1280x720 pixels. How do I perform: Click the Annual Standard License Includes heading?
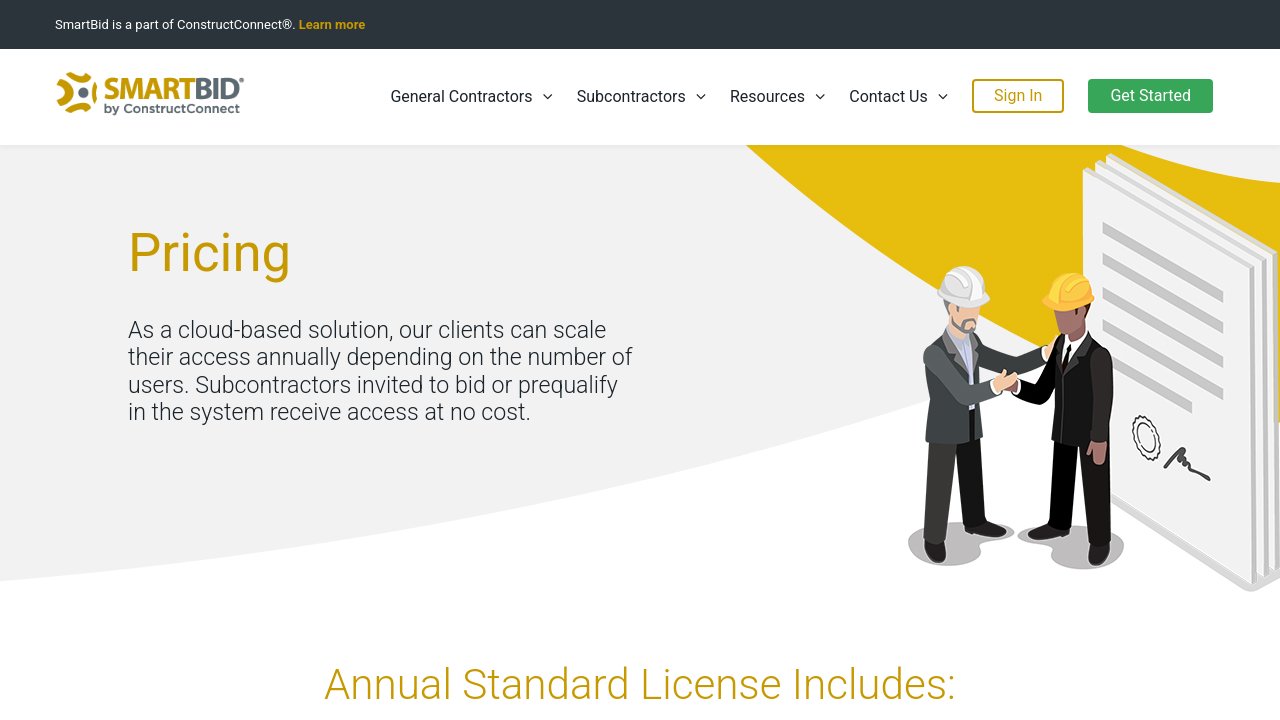[x=640, y=684]
